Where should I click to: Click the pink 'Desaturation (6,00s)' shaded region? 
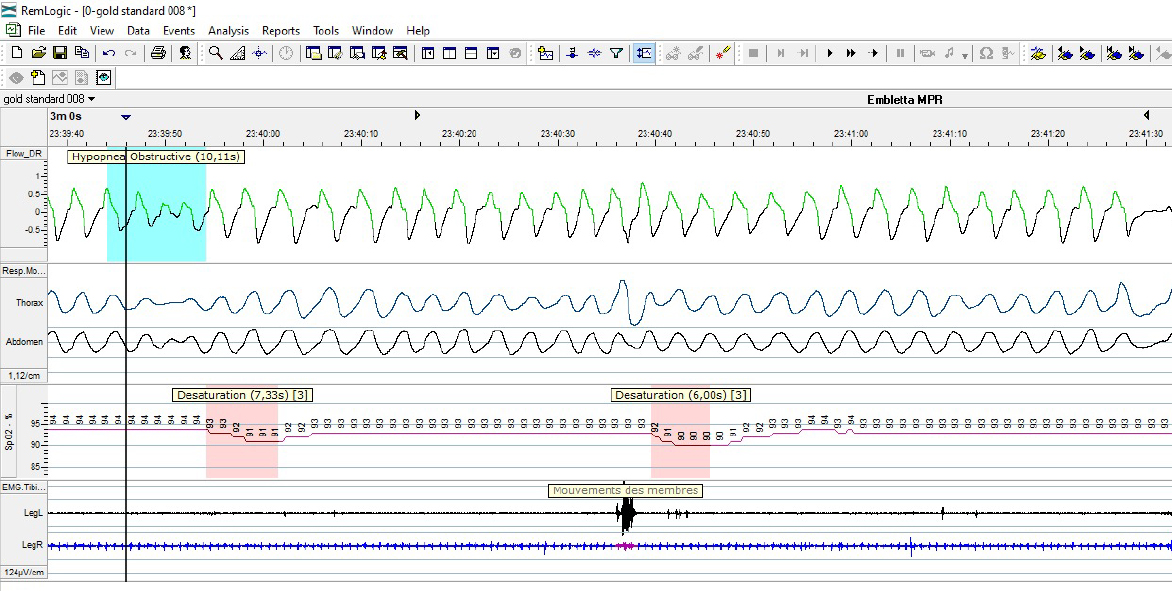(680, 455)
